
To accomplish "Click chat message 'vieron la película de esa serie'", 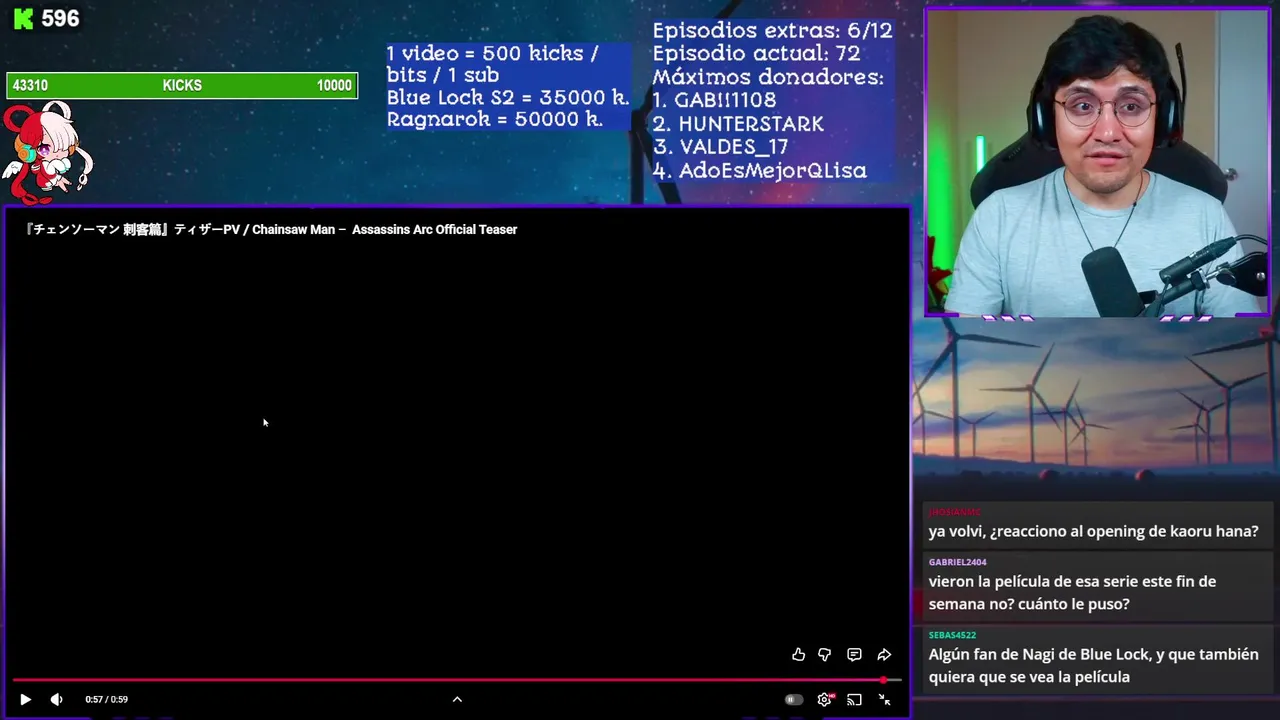I will pyautogui.click(x=1072, y=593).
